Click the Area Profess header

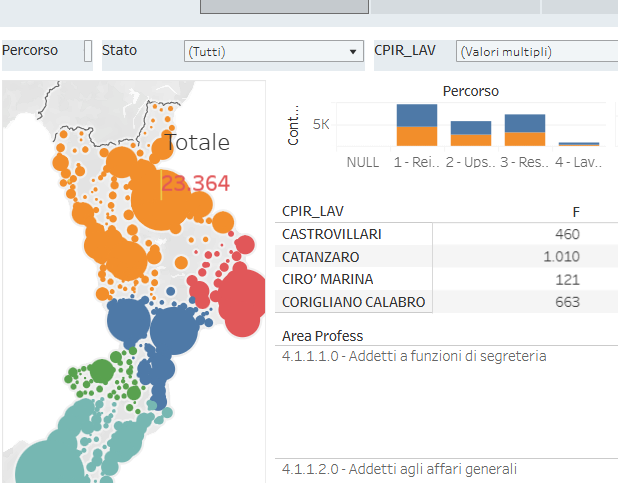322,336
